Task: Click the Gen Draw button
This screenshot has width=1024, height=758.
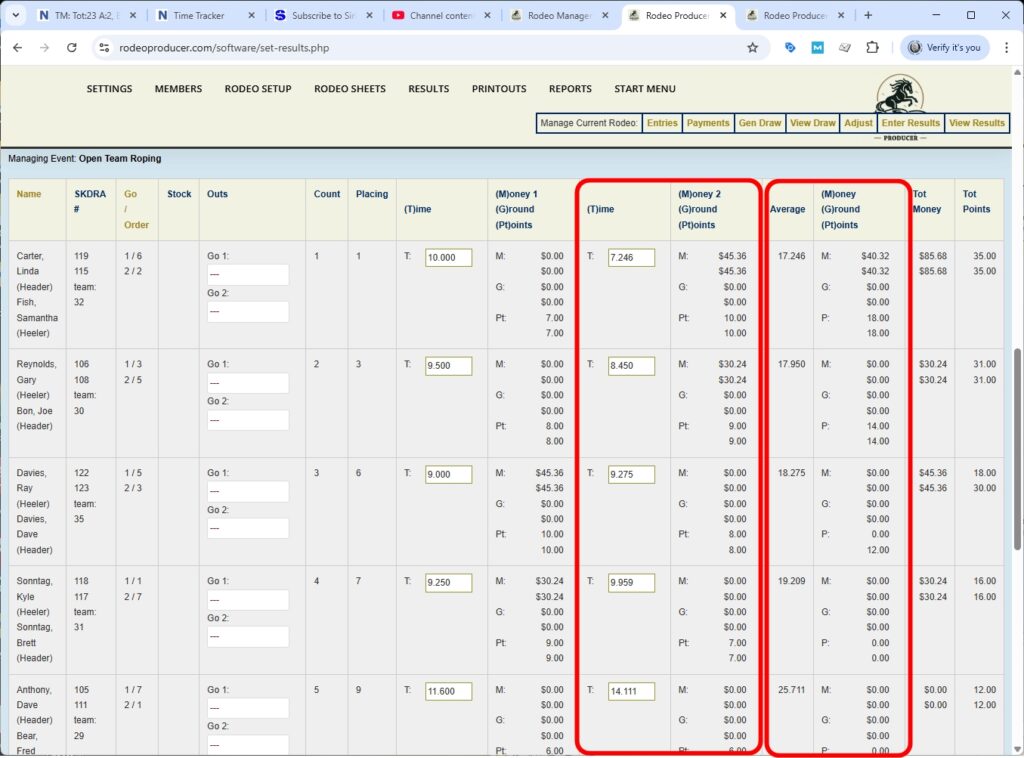Action: 760,123
